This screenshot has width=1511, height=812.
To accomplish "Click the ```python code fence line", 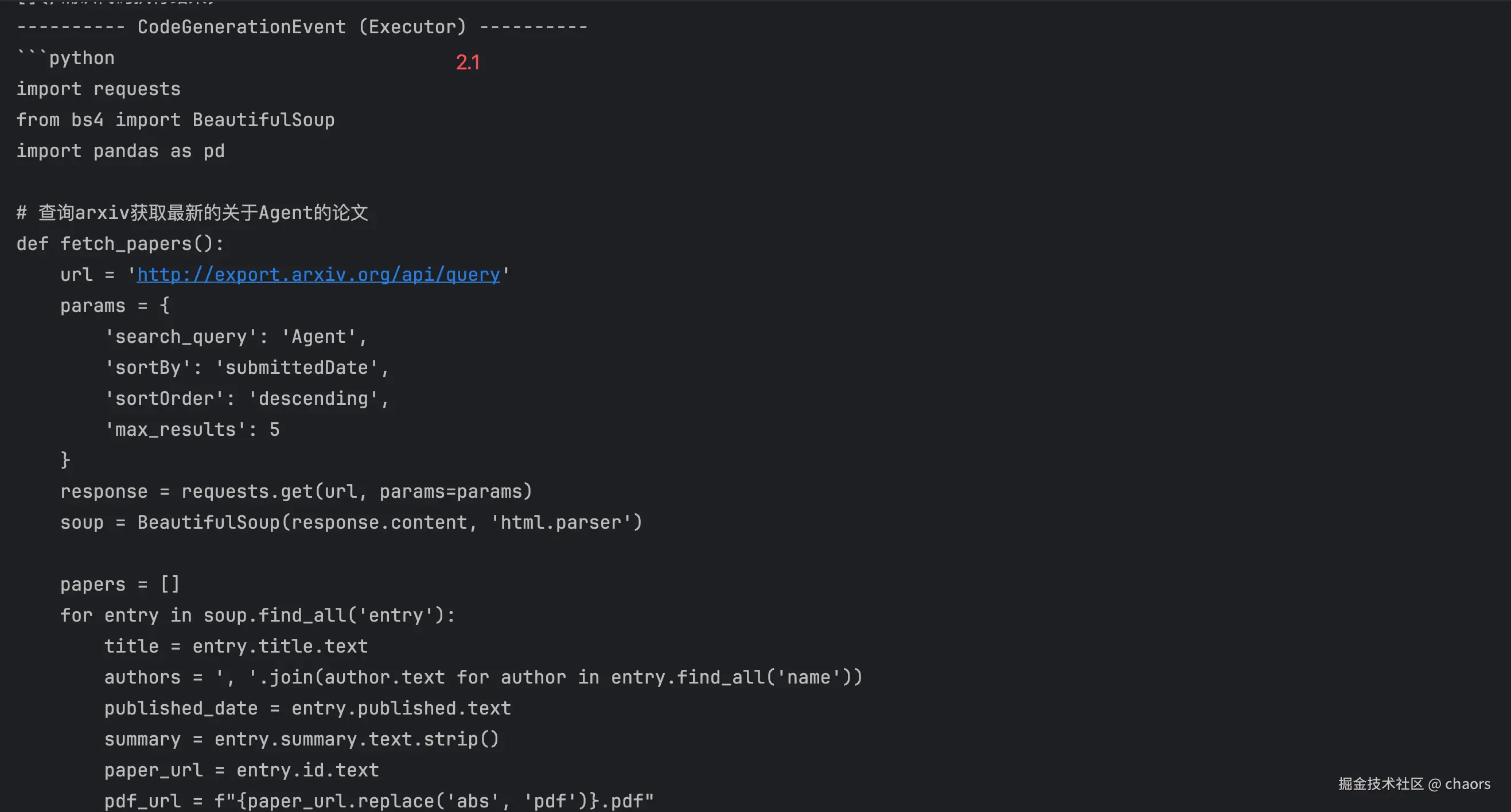I will click(66, 58).
